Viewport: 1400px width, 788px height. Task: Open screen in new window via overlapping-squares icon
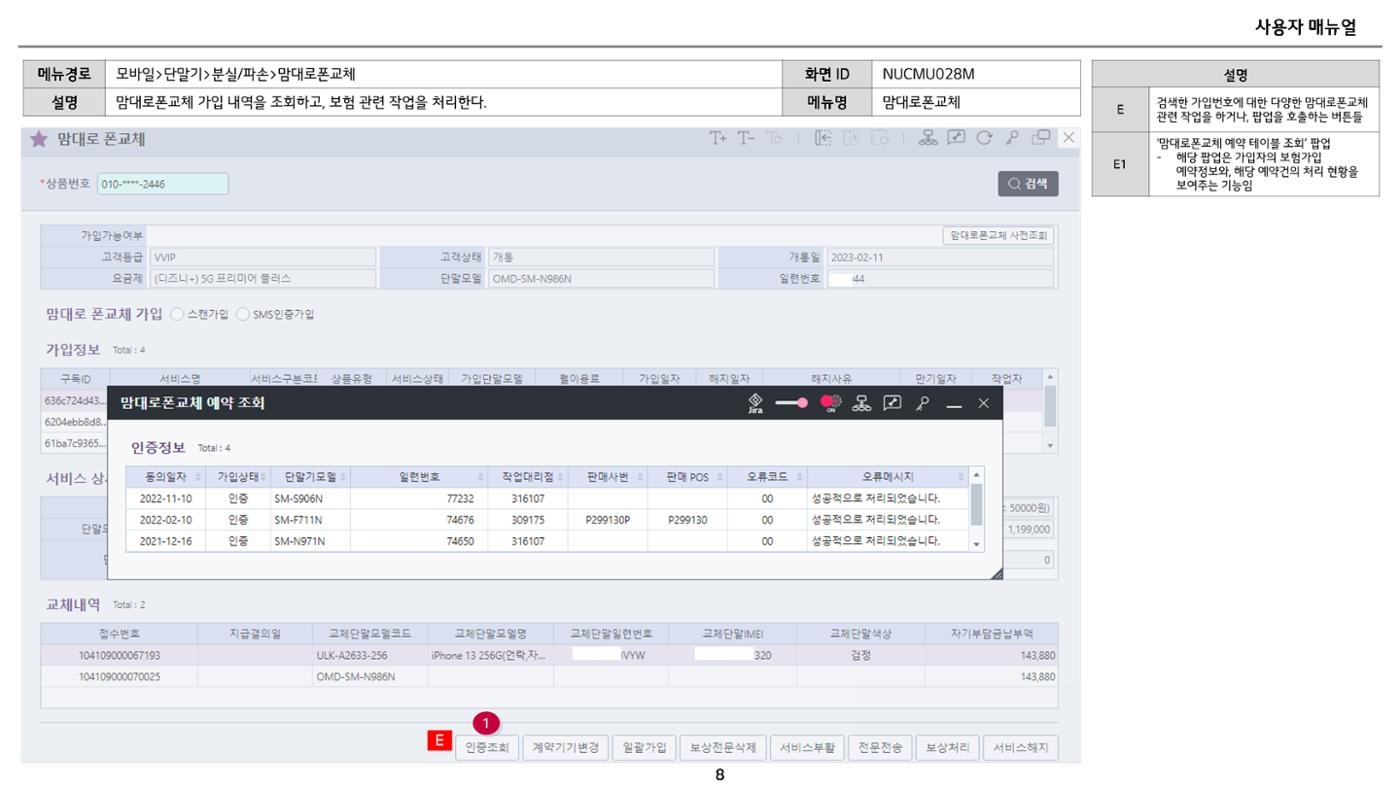point(1041,139)
